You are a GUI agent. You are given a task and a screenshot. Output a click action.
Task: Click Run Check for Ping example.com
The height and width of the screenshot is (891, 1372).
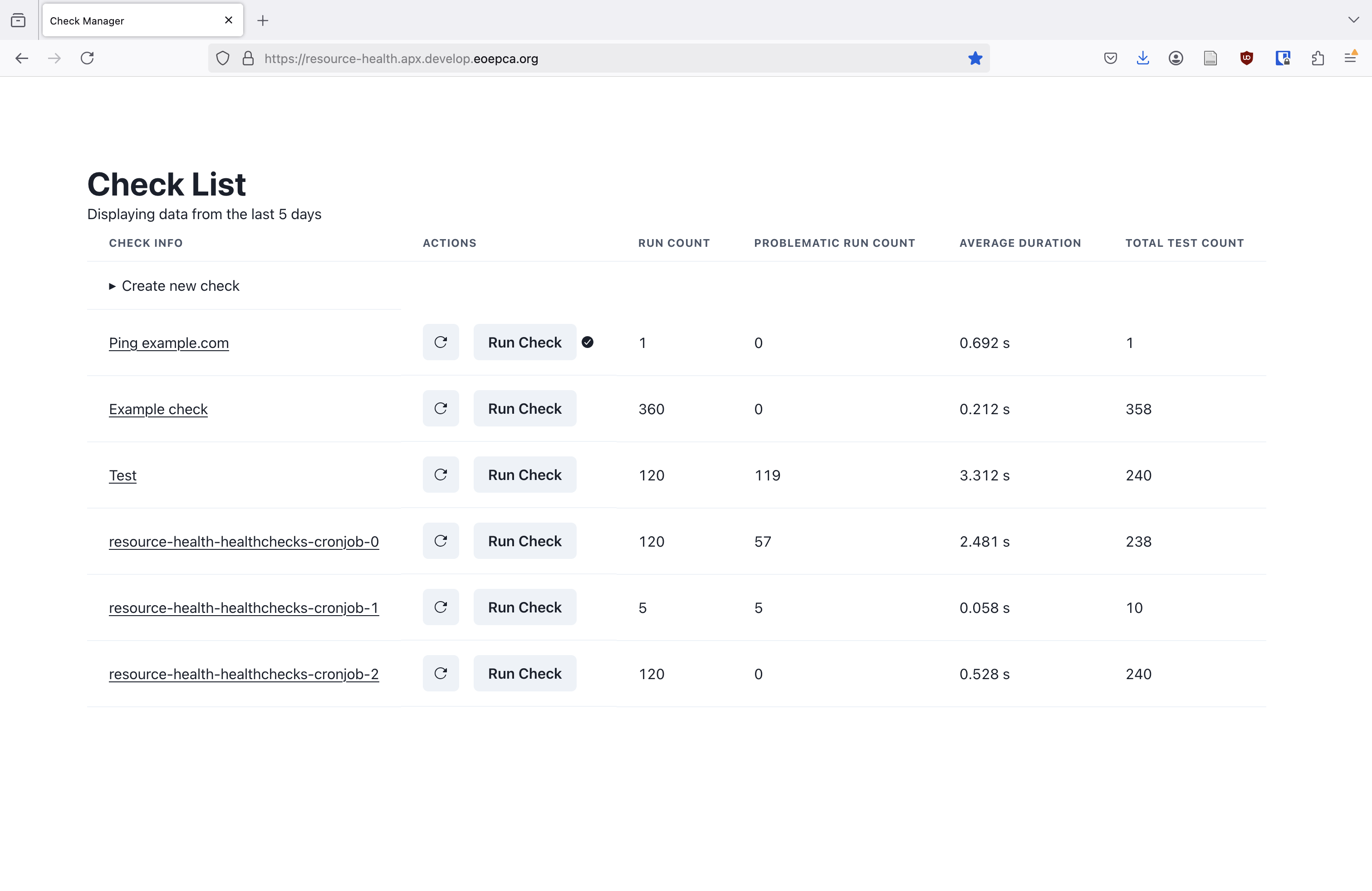point(524,343)
